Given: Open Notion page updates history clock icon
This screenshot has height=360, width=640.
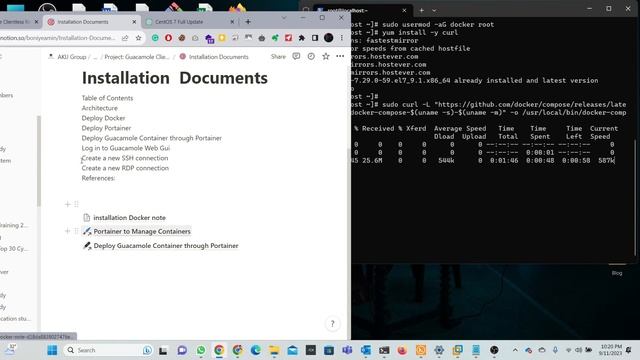Looking at the screenshot, I should pos(311,56).
